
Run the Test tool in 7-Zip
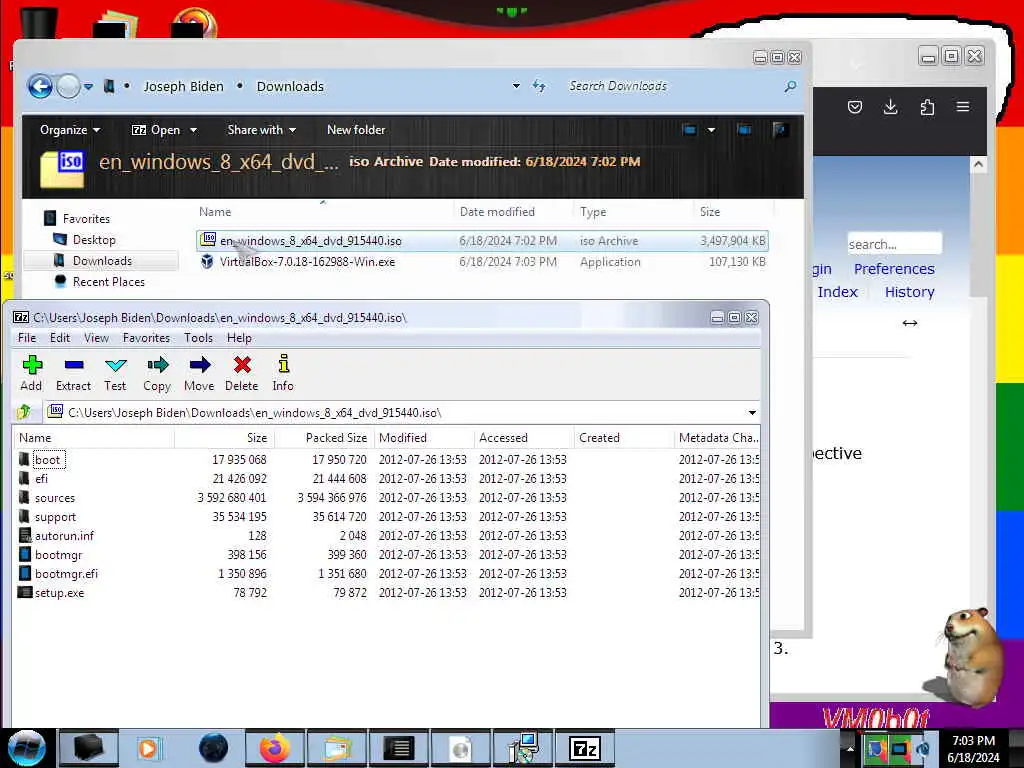116,373
